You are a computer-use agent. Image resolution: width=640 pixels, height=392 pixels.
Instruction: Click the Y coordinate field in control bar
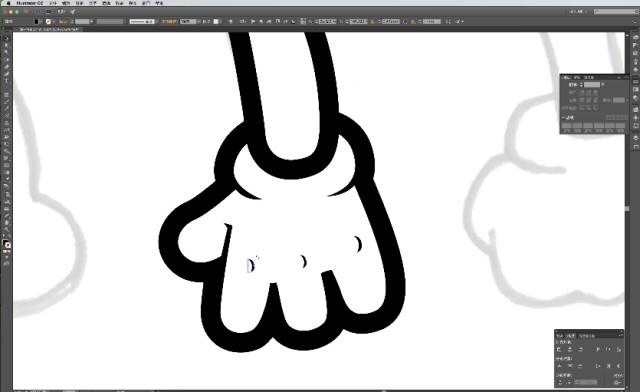[358, 21]
